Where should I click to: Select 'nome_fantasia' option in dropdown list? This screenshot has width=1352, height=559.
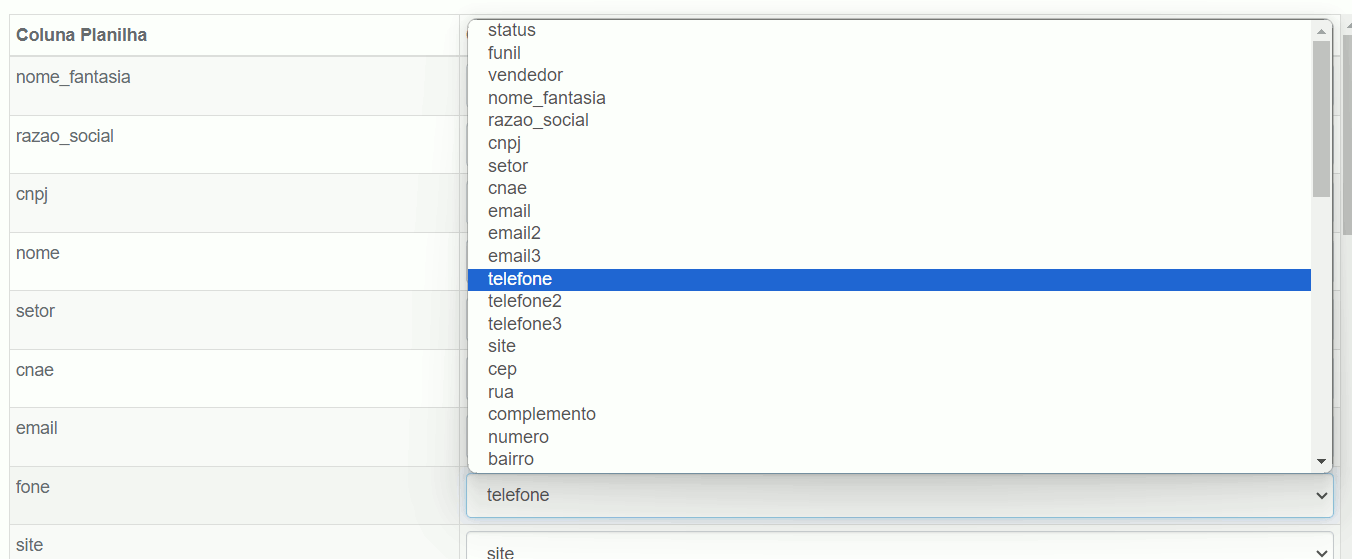889,98
